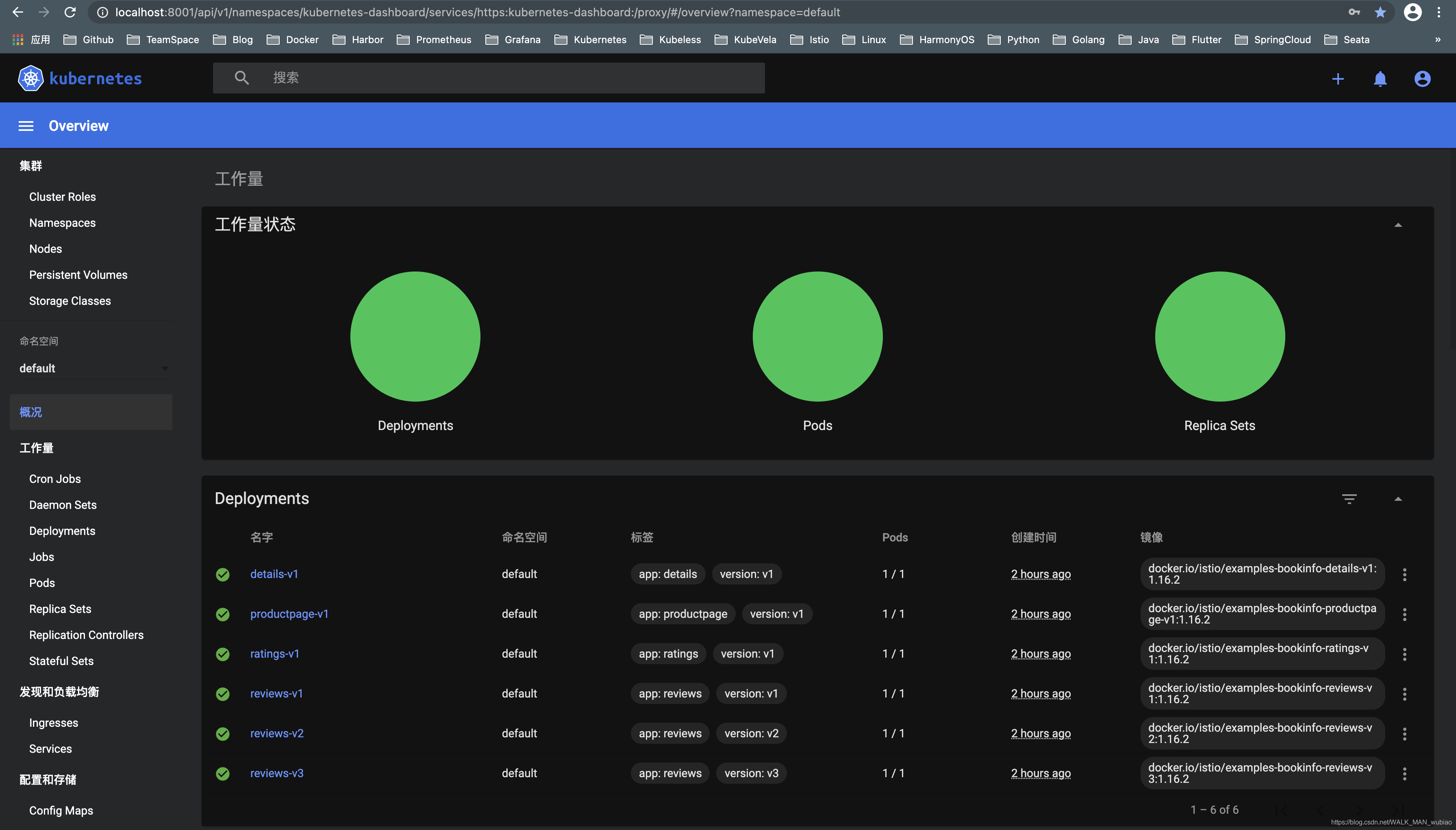Click the green status check for reviews-v3
The image size is (1456, 830).
tap(223, 774)
